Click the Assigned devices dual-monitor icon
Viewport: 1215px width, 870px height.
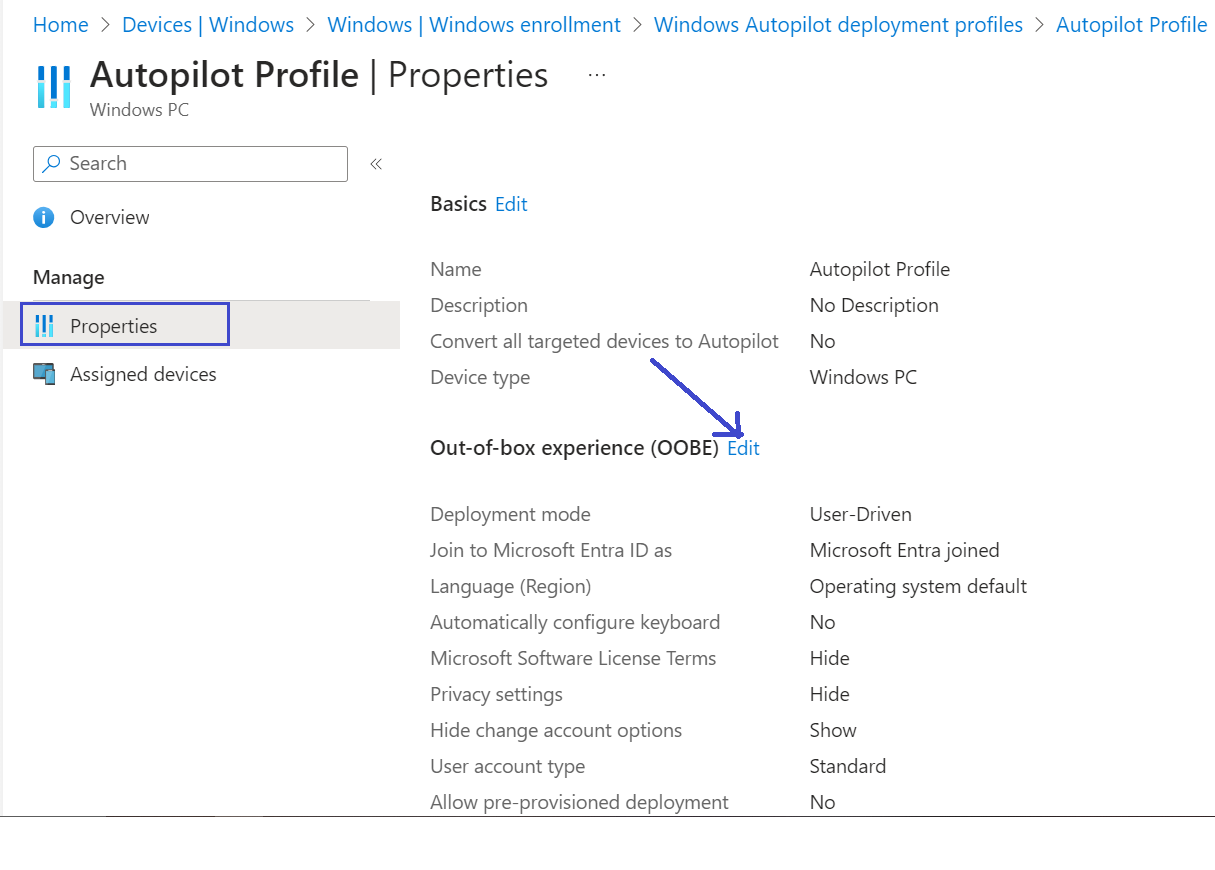click(45, 373)
